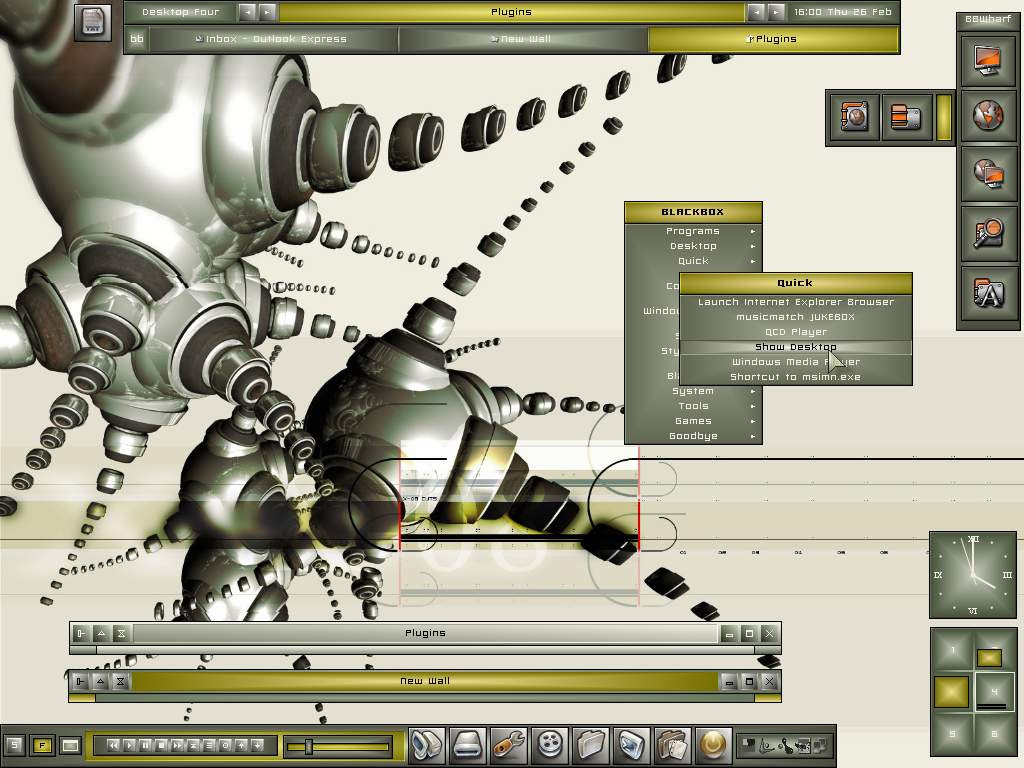Screen dimensions: 1024x768
Task: Switch to next workspace arrow by Desktop Four
Action: pos(266,12)
